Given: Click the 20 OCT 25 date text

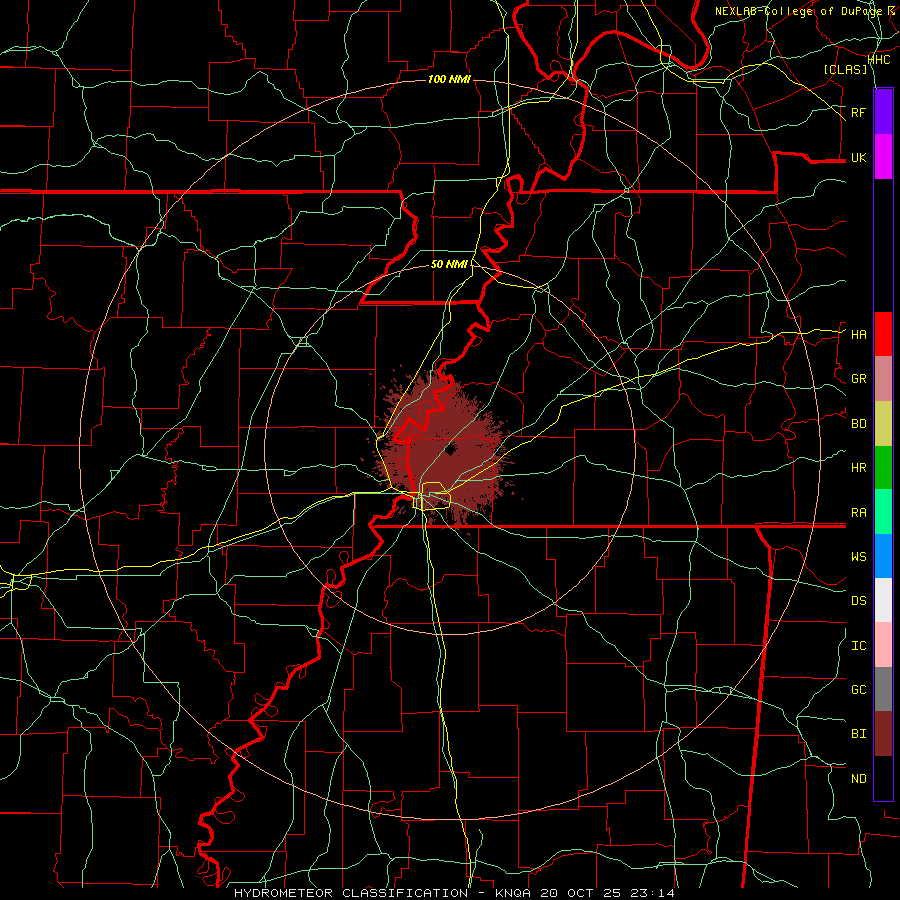Looking at the screenshot, I should tap(582, 893).
